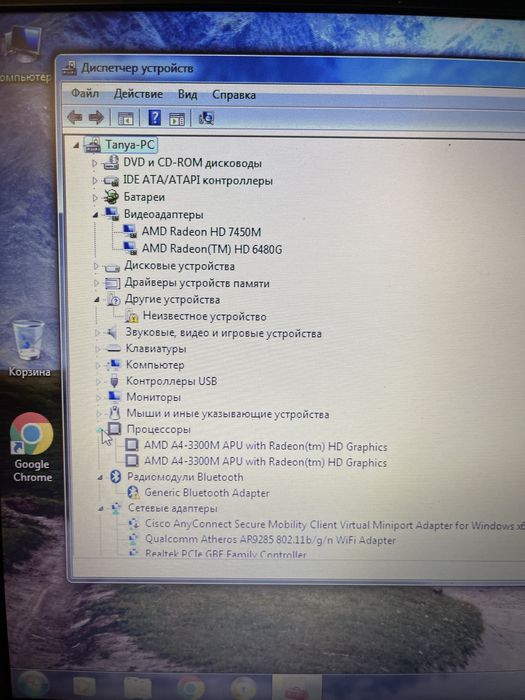The width and height of the screenshot is (525, 700).
Task: Click the Процессоры chip icon
Action: coord(114,429)
